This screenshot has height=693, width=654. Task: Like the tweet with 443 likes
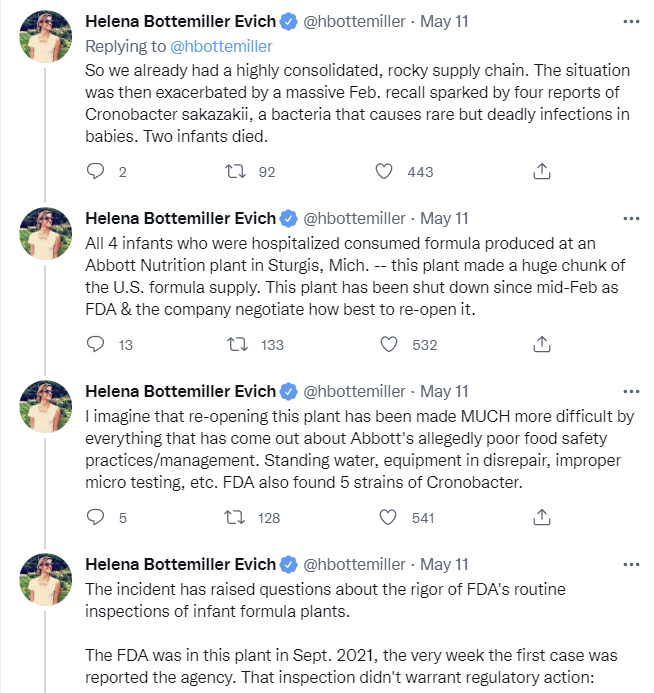click(x=384, y=171)
